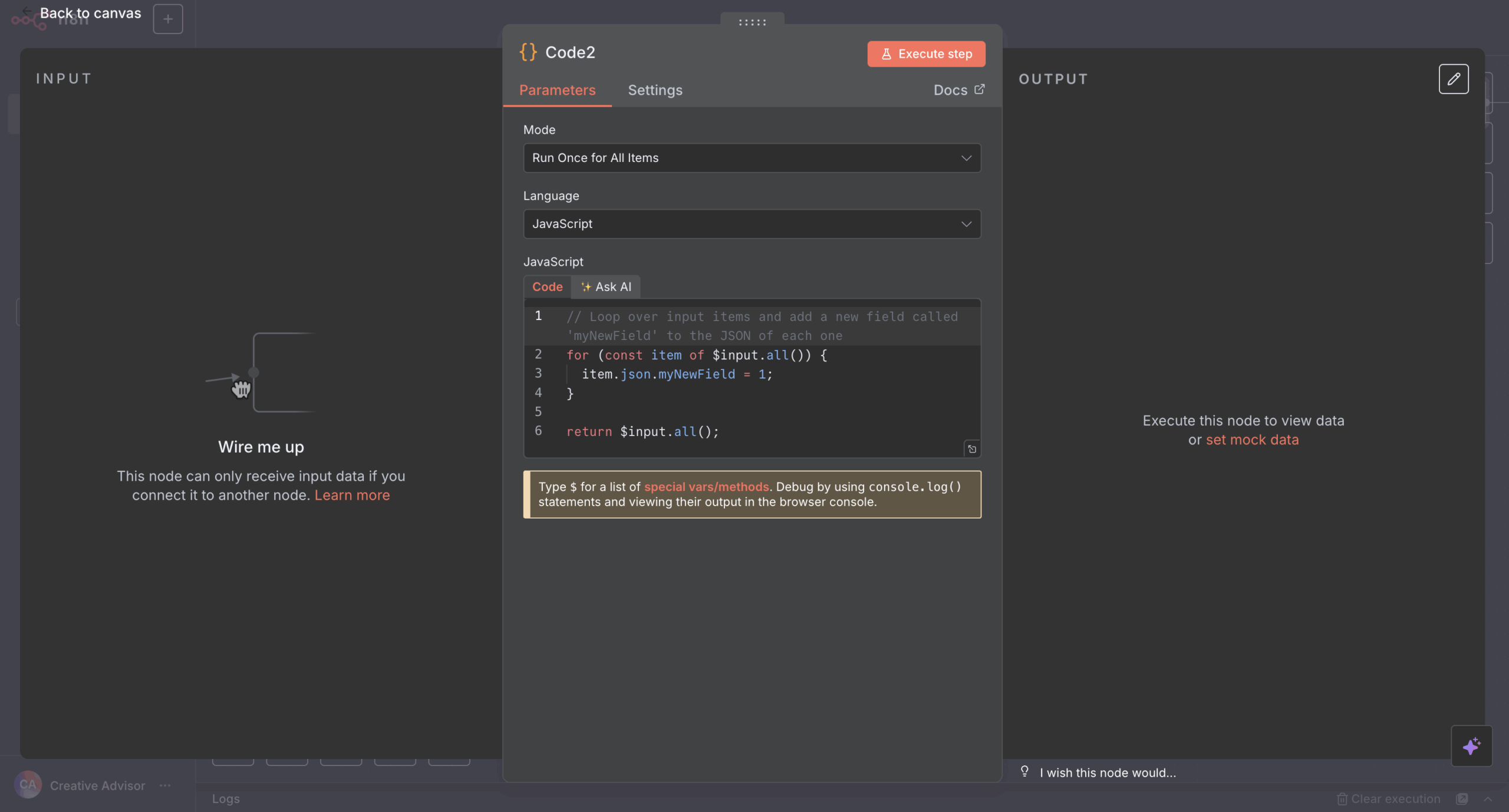Click the Learn more link in input panel
The height and width of the screenshot is (812, 1509).
352,495
